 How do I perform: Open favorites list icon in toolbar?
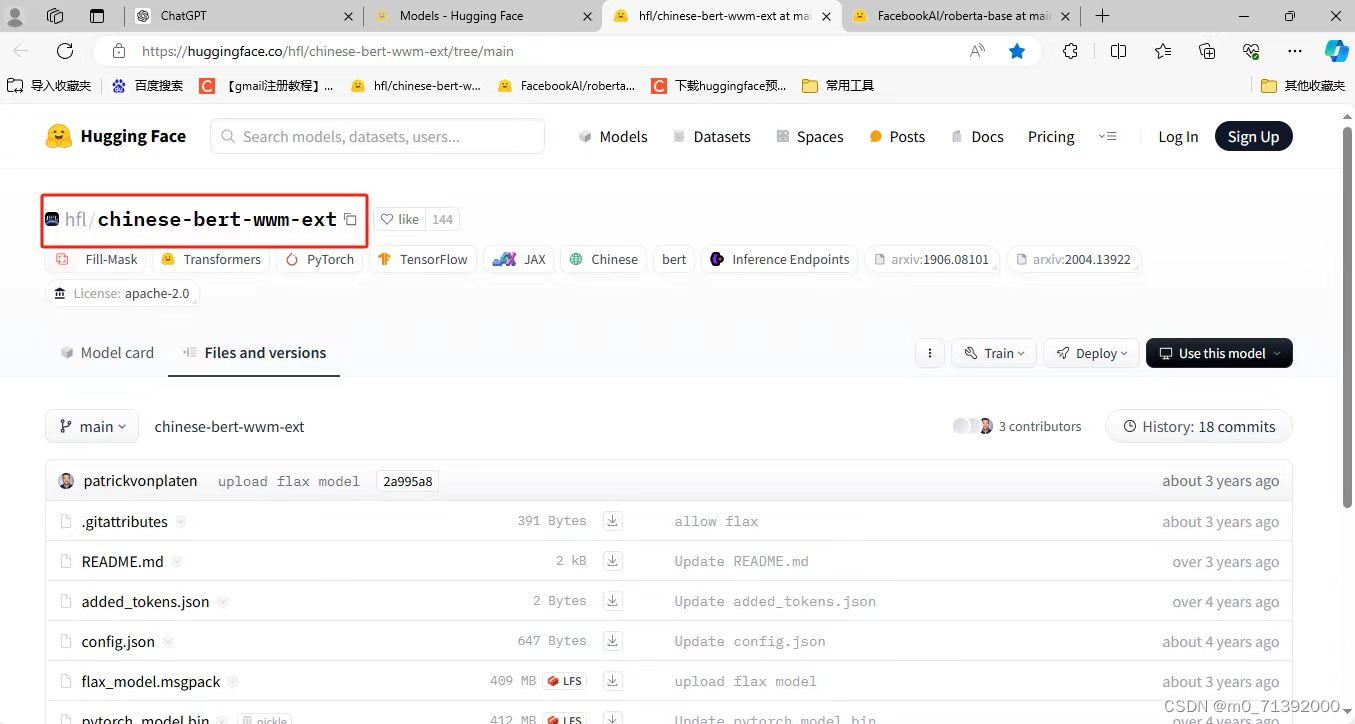coord(1163,51)
